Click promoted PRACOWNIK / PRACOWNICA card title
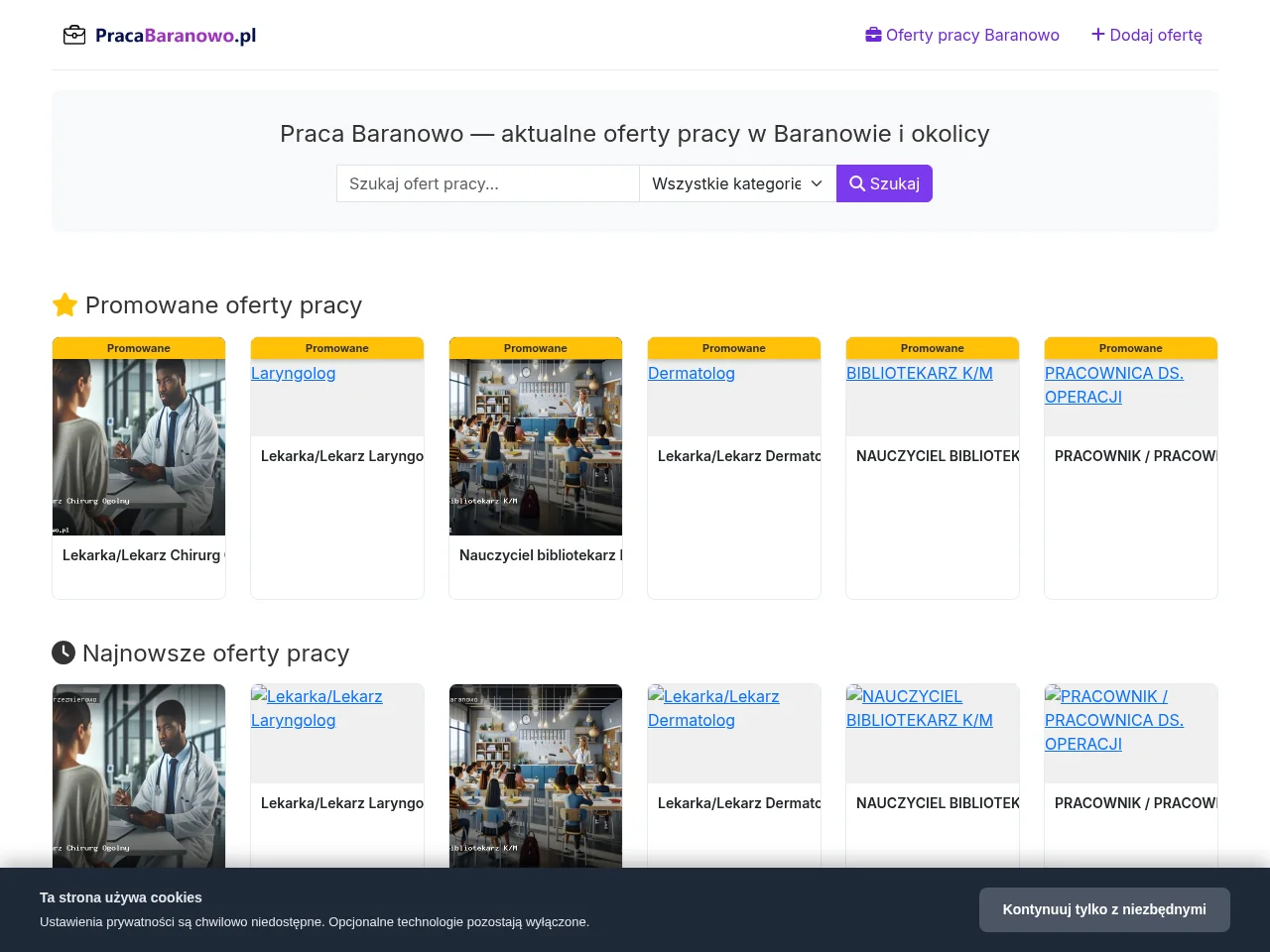The height and width of the screenshot is (952, 1270). coord(1136,456)
